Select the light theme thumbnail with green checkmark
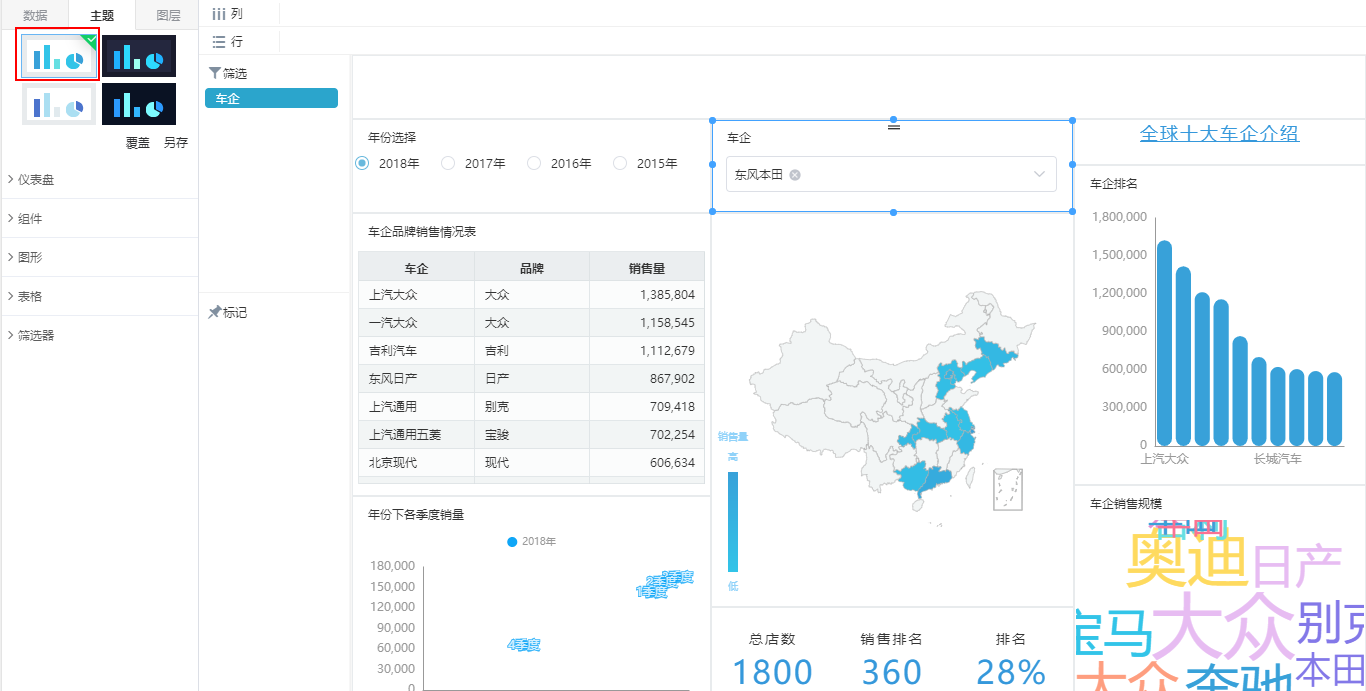1366x691 pixels. tap(59, 56)
